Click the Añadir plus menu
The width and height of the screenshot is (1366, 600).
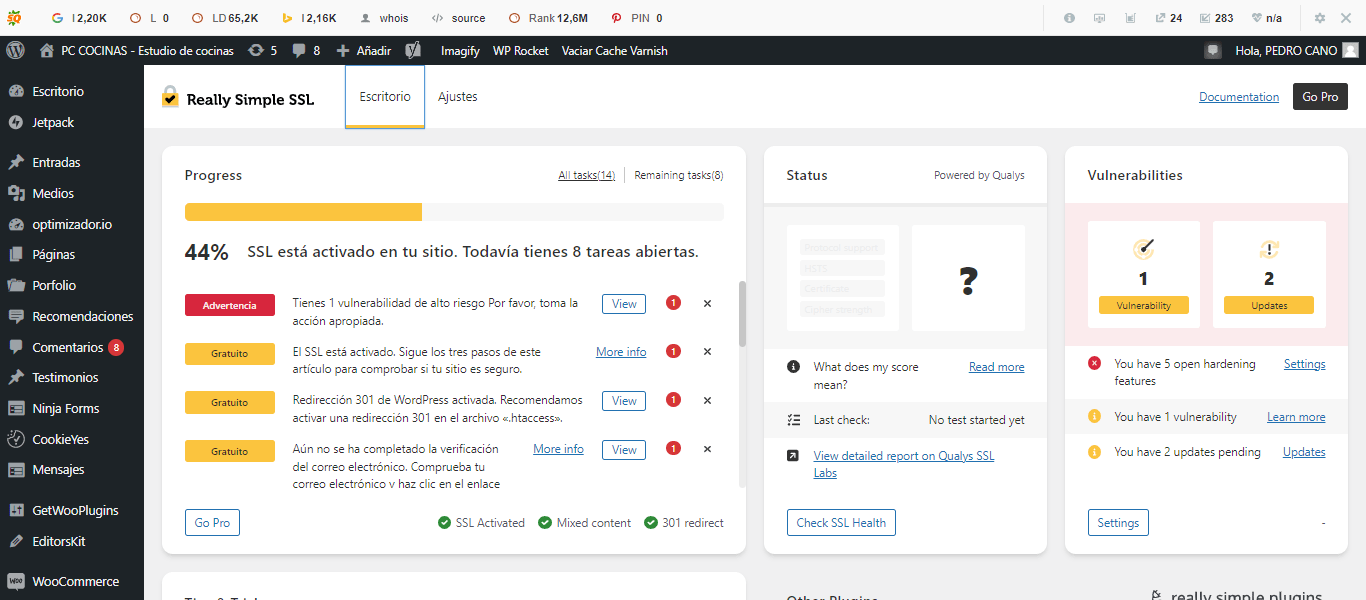(363, 50)
